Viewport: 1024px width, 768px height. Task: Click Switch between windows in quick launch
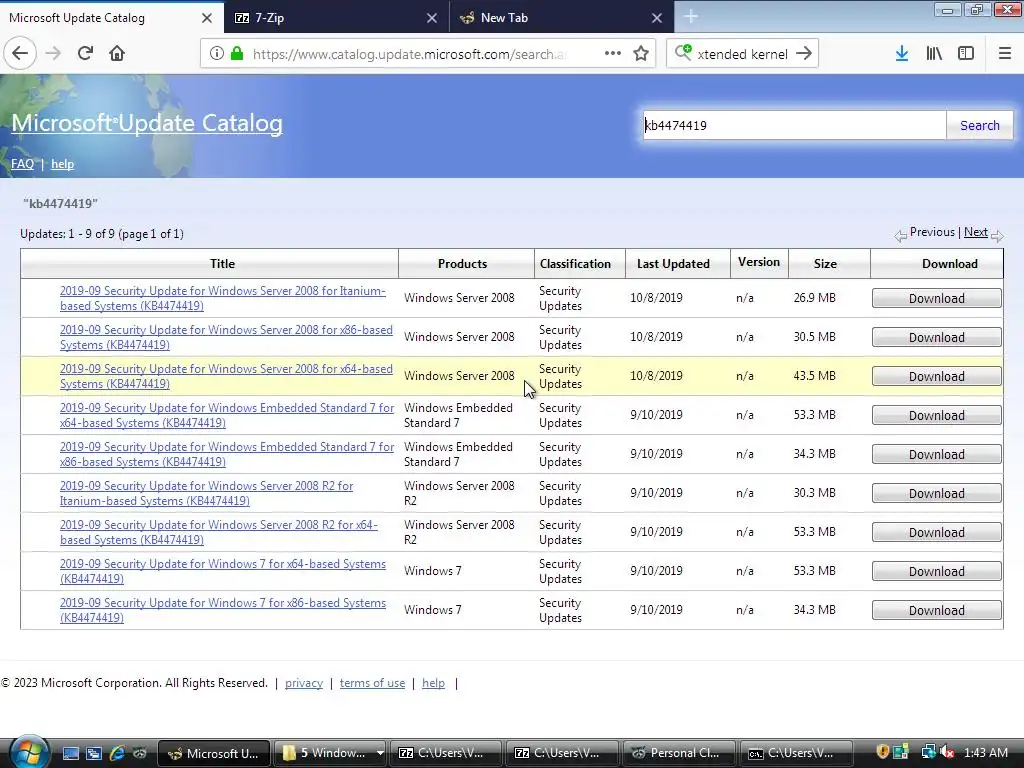point(93,753)
